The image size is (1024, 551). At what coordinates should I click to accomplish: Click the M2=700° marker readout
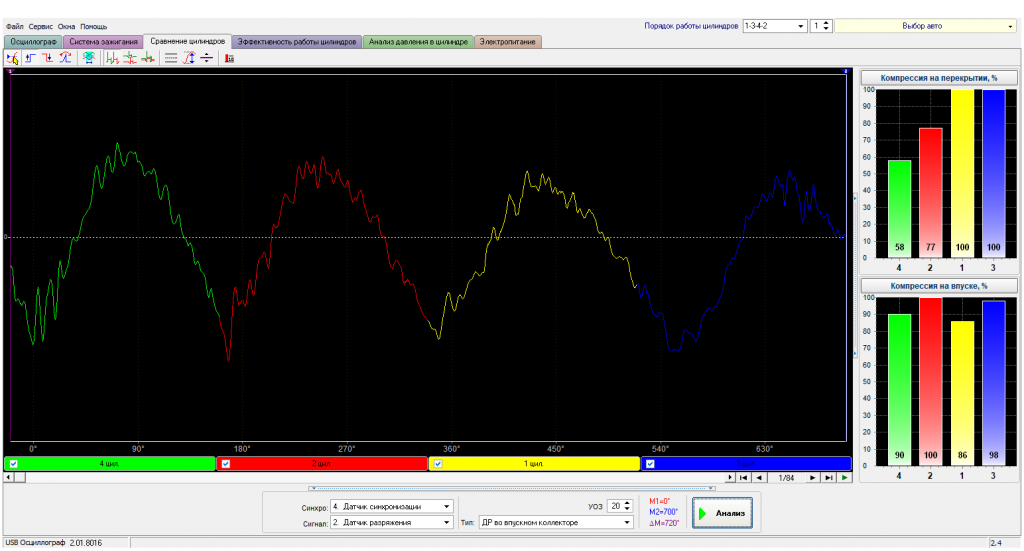[x=664, y=512]
